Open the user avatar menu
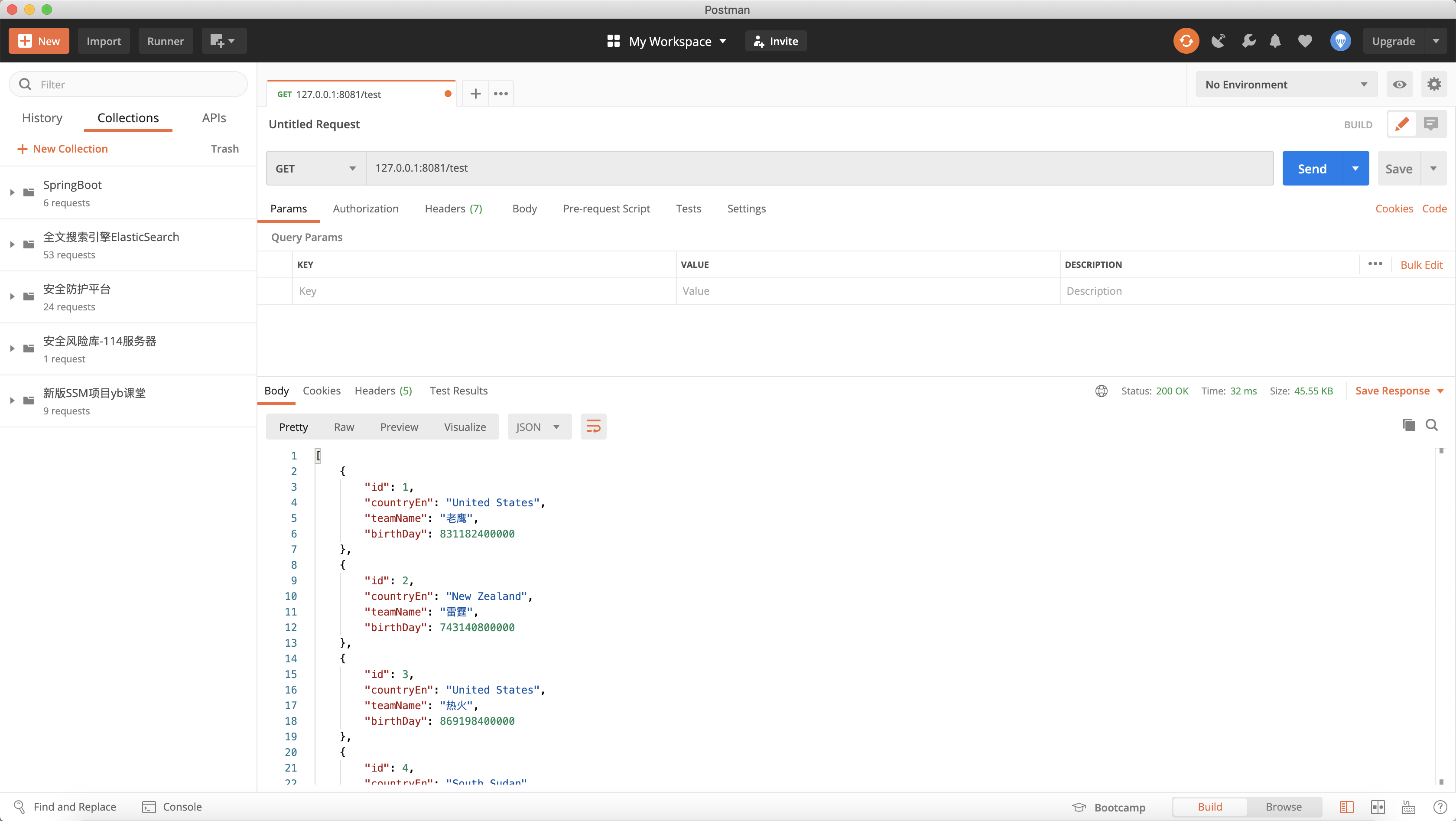Image resolution: width=1456 pixels, height=821 pixels. click(x=1340, y=41)
